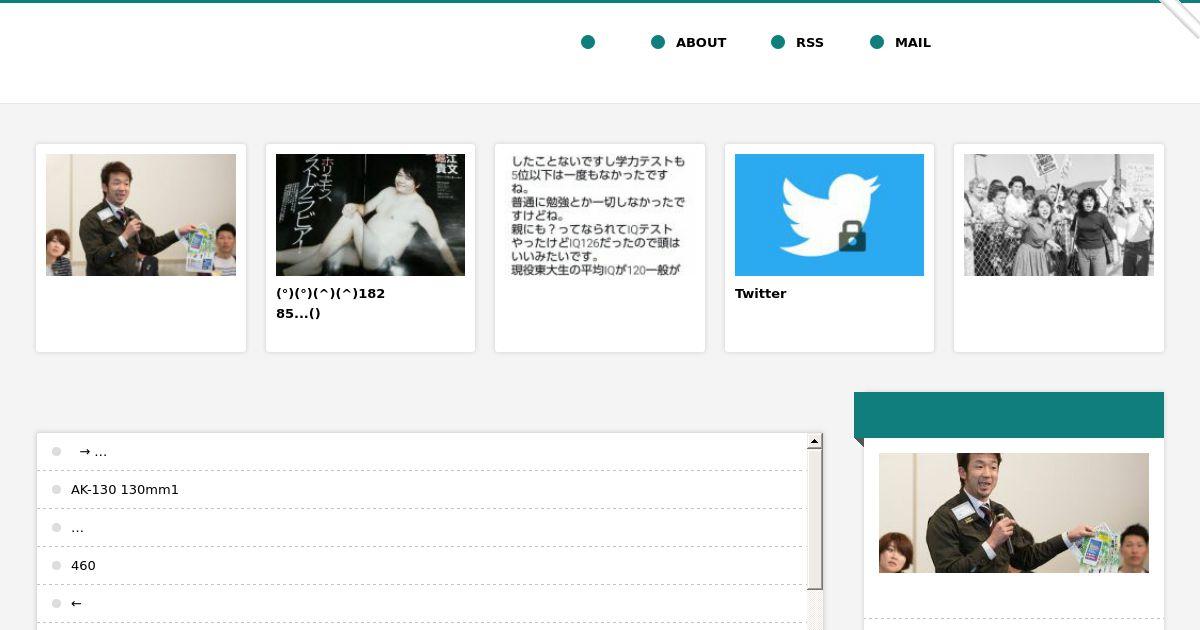This screenshot has height=630, width=1200.
Task: Click the teal bullet beside RSS
Action: click(x=778, y=42)
